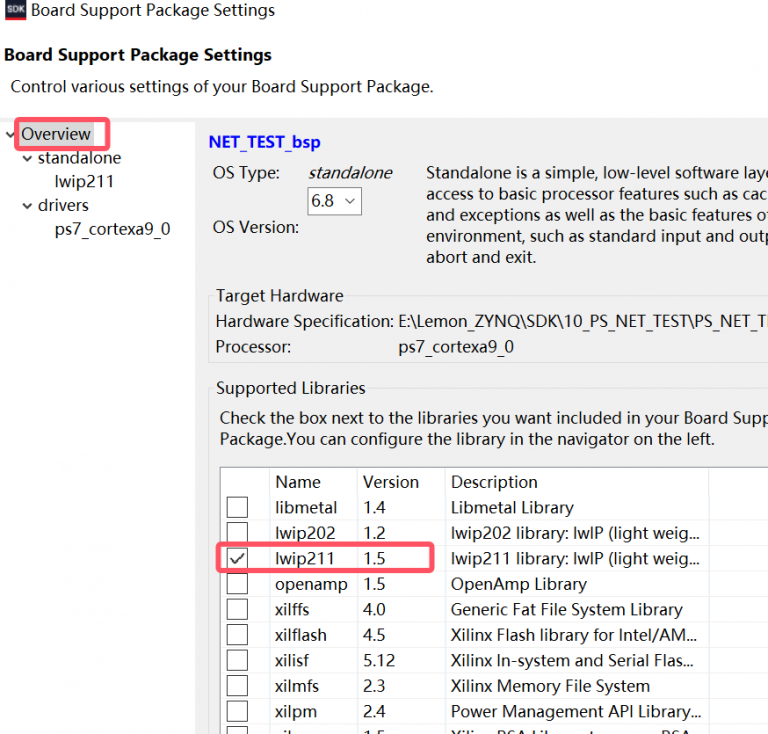The width and height of the screenshot is (768, 734).
Task: Open the OS Version 6.8 dropdown
Action: (x=334, y=201)
